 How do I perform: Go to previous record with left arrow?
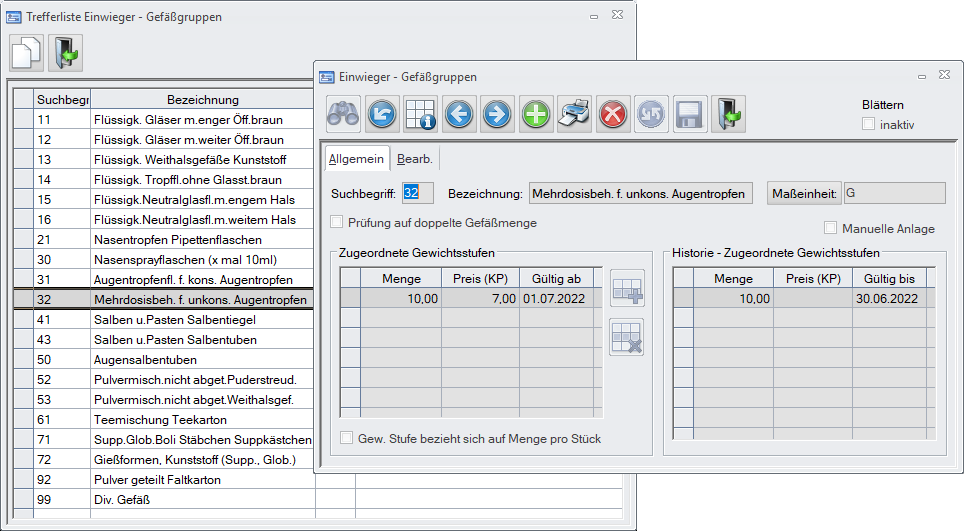click(458, 115)
